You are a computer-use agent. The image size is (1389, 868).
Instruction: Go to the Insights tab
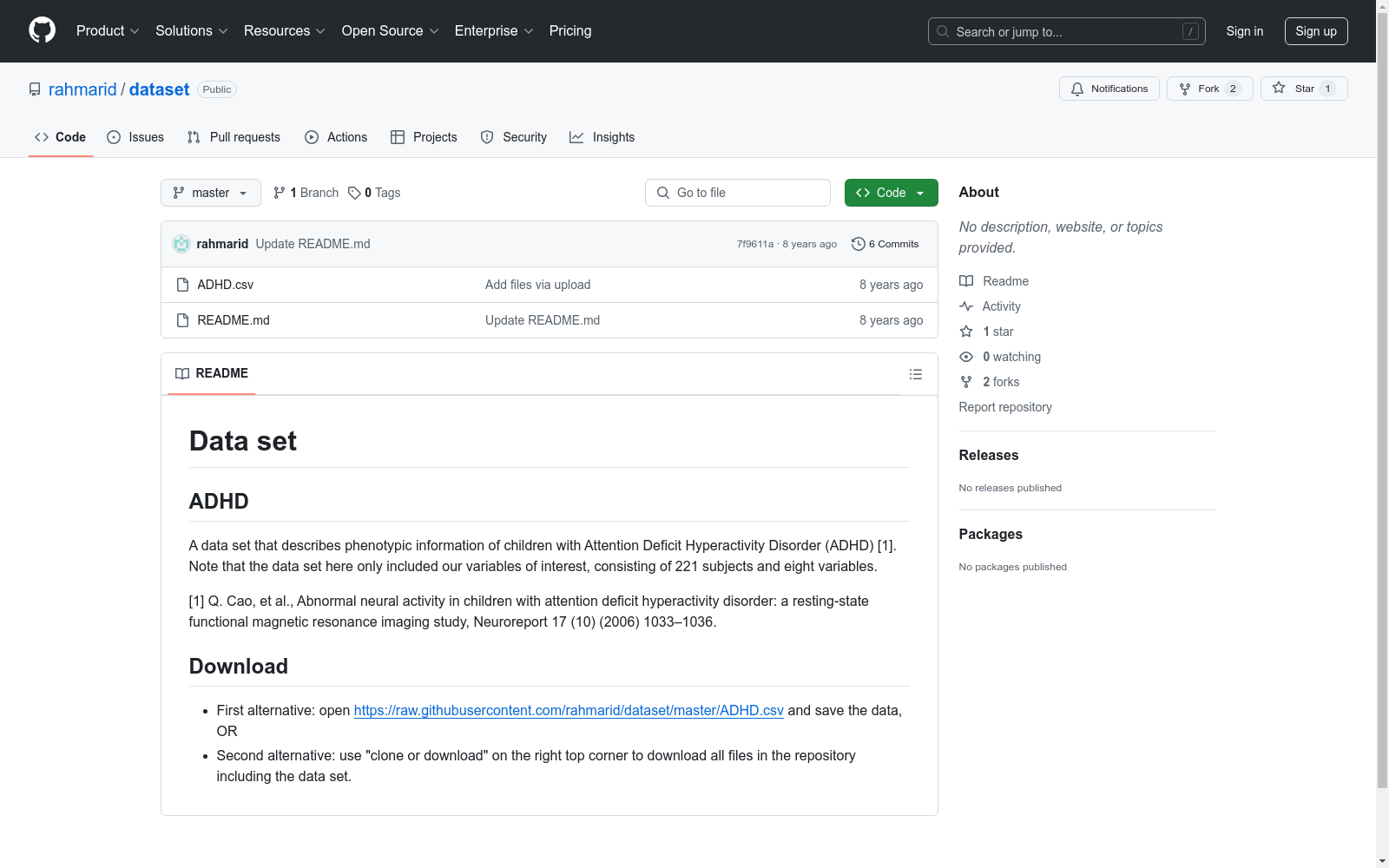point(602,137)
